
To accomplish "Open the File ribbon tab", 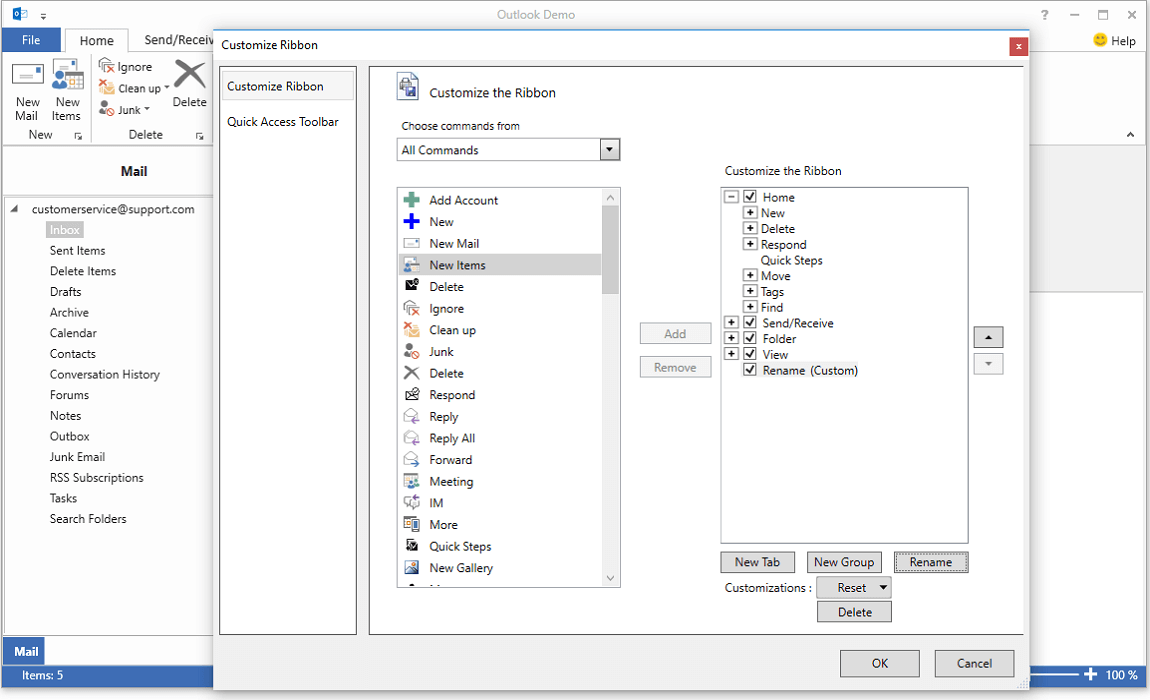I will 31,40.
